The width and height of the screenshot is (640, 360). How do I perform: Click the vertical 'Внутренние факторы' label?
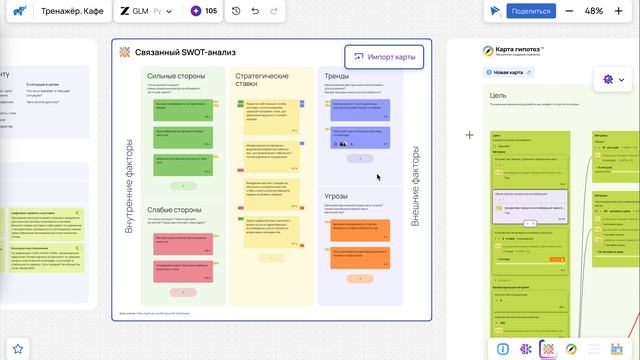[129, 186]
